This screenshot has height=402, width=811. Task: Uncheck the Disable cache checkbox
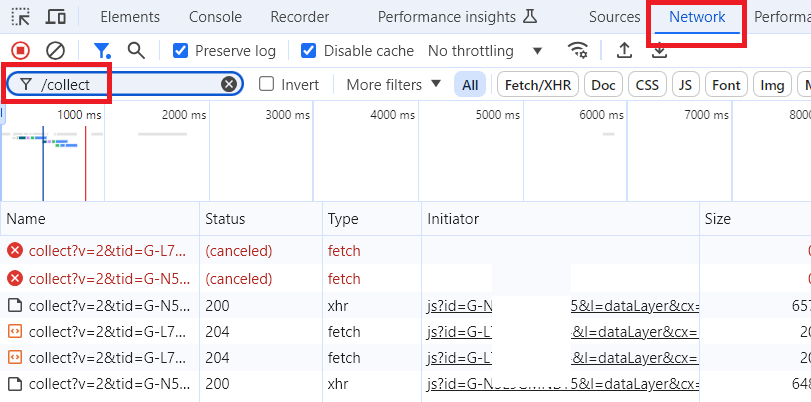308,51
